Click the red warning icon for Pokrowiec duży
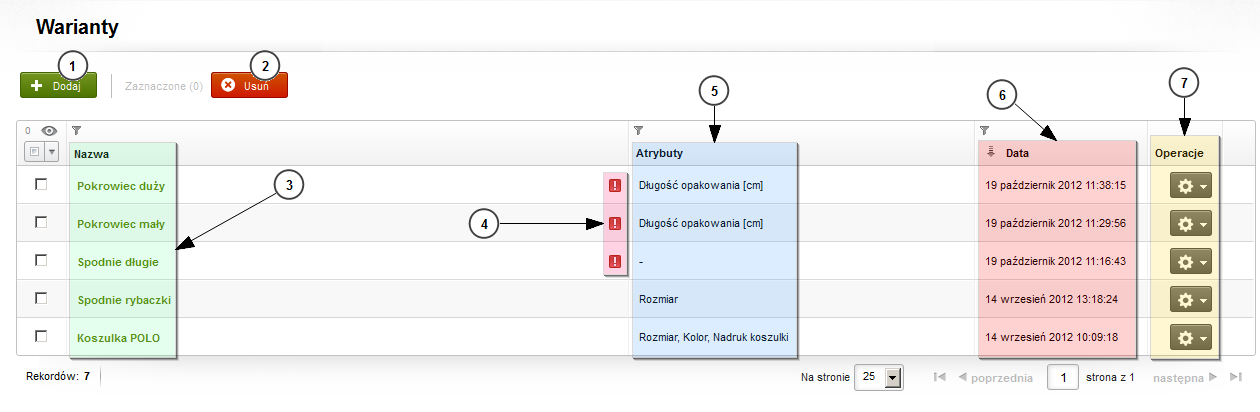Screen dimensions: 1260x412 (x=614, y=186)
